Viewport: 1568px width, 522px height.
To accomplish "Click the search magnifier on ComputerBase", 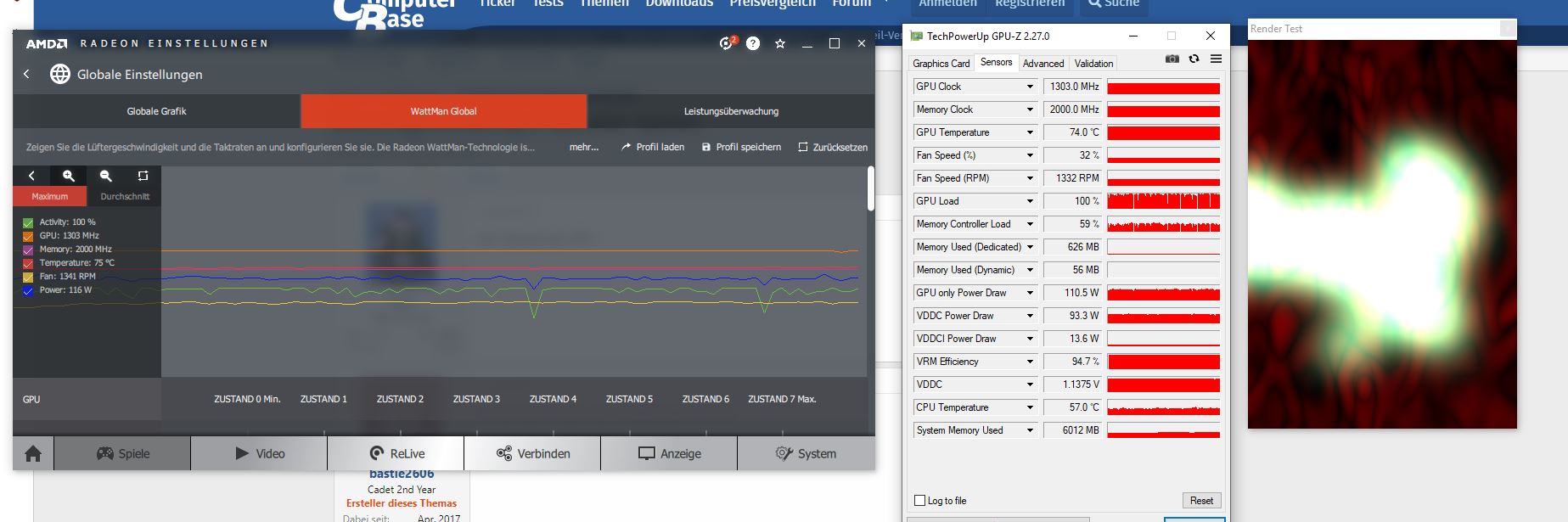I will click(1095, 3).
